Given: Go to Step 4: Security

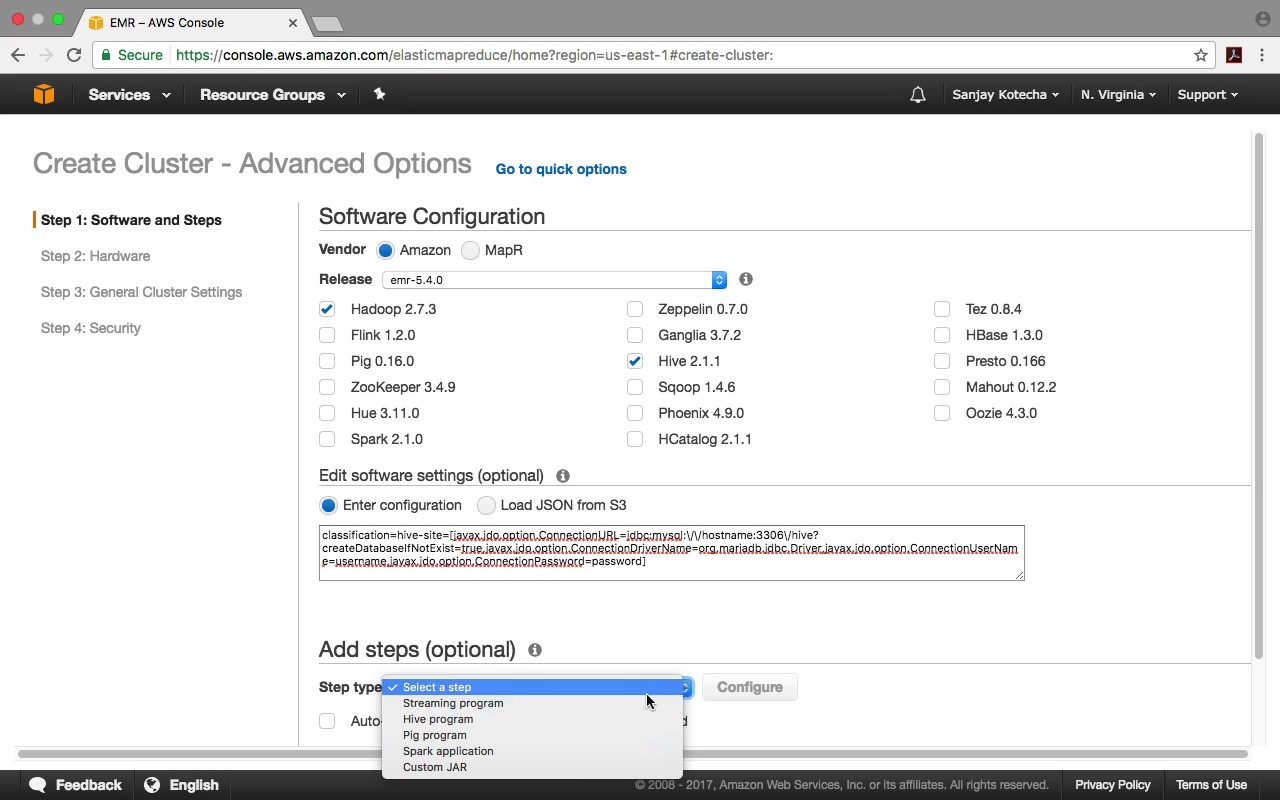Looking at the screenshot, I should (x=90, y=328).
